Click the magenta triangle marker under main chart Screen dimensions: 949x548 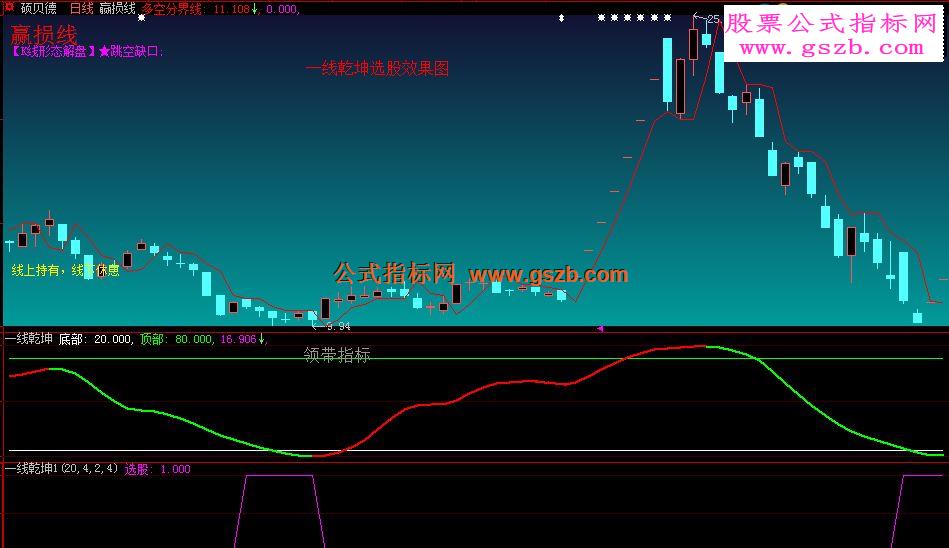(600, 329)
